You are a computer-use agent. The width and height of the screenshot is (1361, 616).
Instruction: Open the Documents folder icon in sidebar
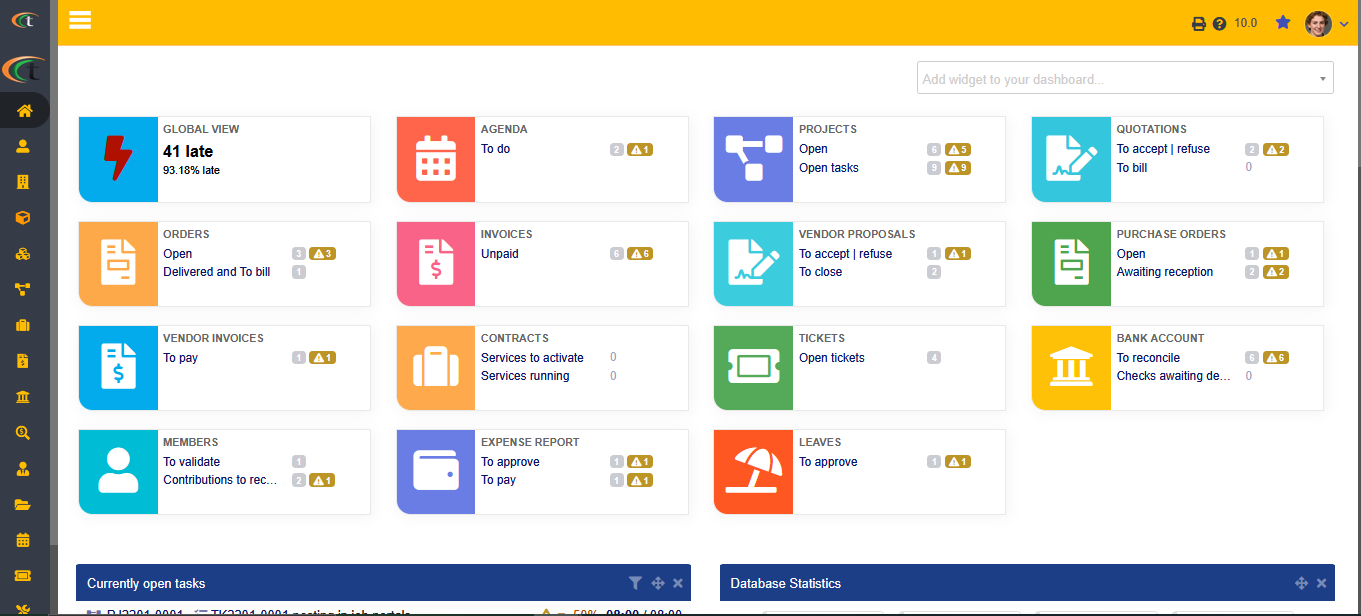coord(23,505)
